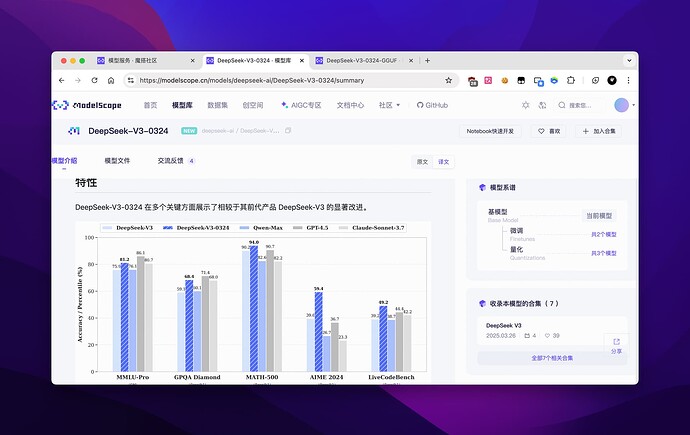Image resolution: width=690 pixels, height=435 pixels.
Task: Click the browser forward arrow
Action: coord(78,80)
